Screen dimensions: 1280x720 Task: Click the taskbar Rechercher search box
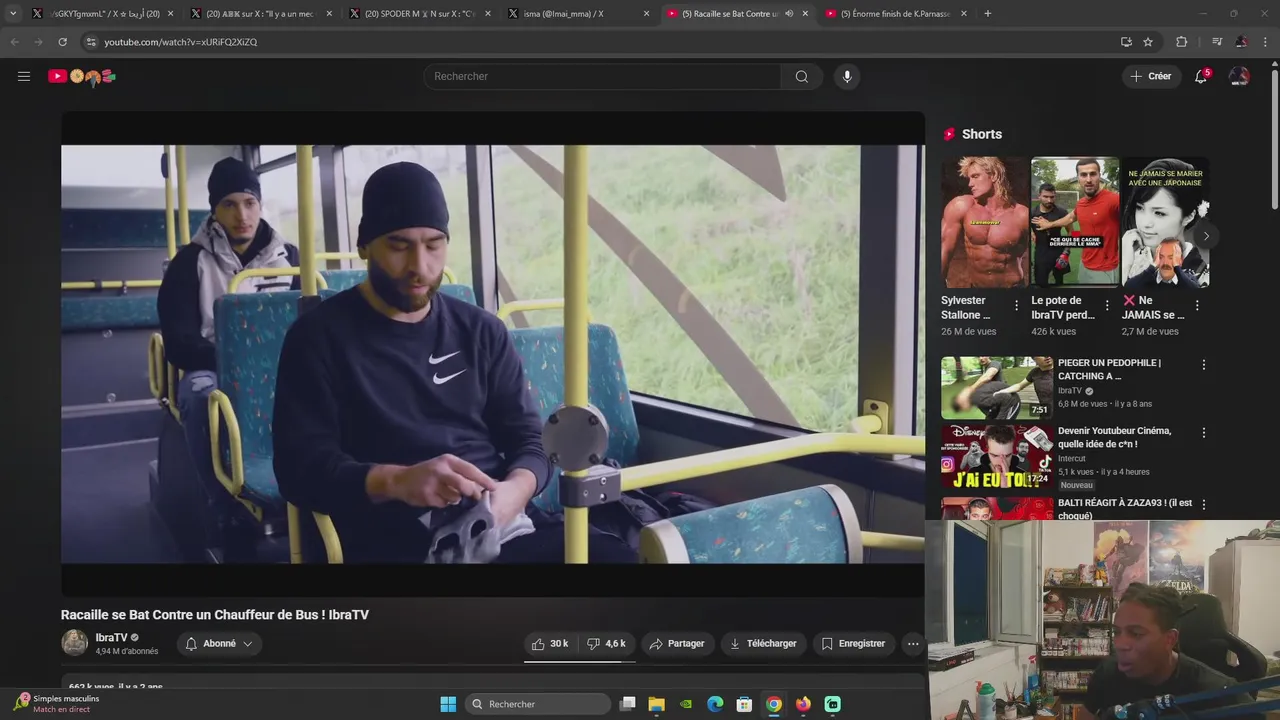coord(538,704)
